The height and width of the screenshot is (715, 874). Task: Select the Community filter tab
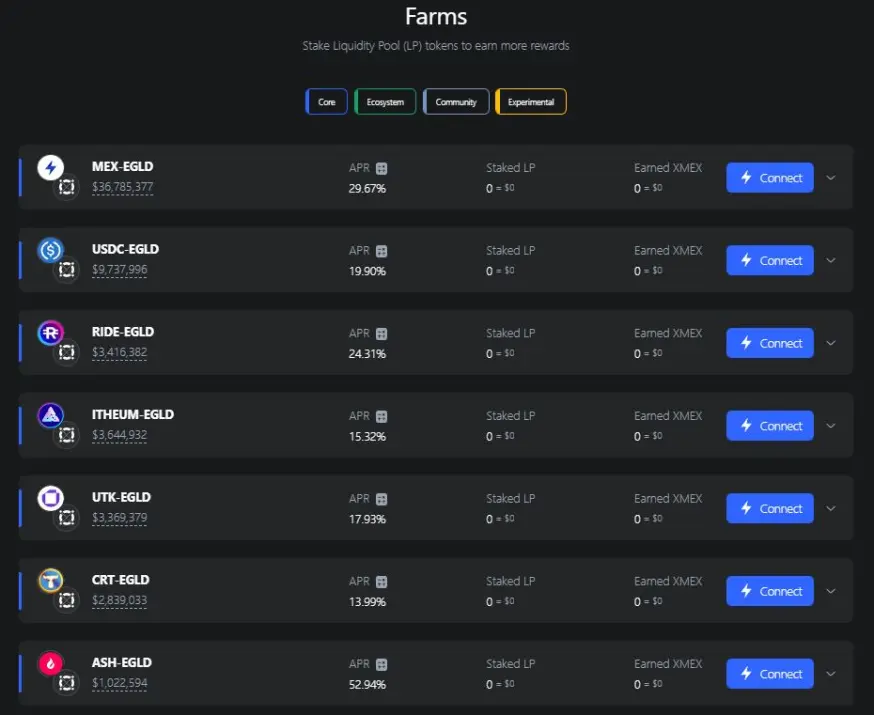tap(456, 102)
